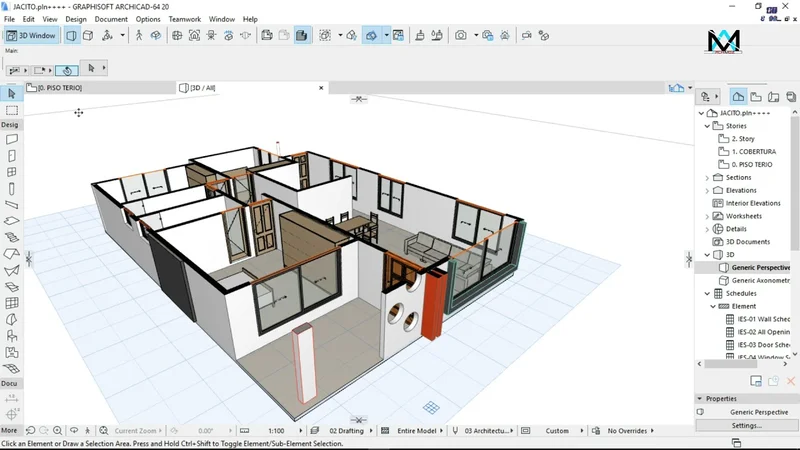Image resolution: width=800 pixels, height=450 pixels.
Task: Select Generic Axonometry in Navigator
Action: point(760,281)
